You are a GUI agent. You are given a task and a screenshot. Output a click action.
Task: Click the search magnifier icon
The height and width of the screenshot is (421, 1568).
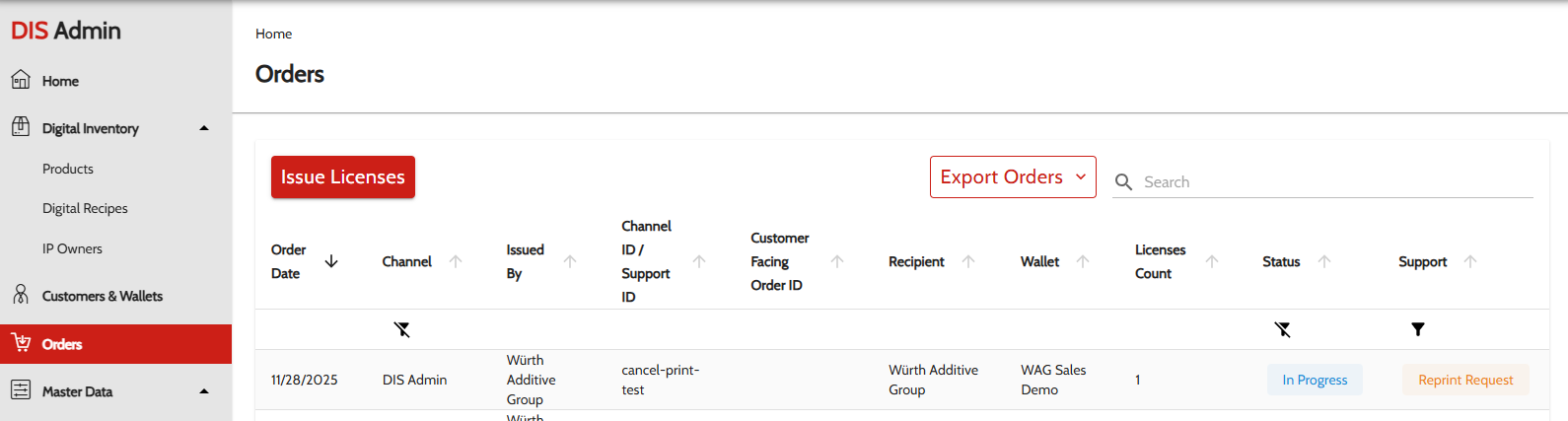(1123, 182)
